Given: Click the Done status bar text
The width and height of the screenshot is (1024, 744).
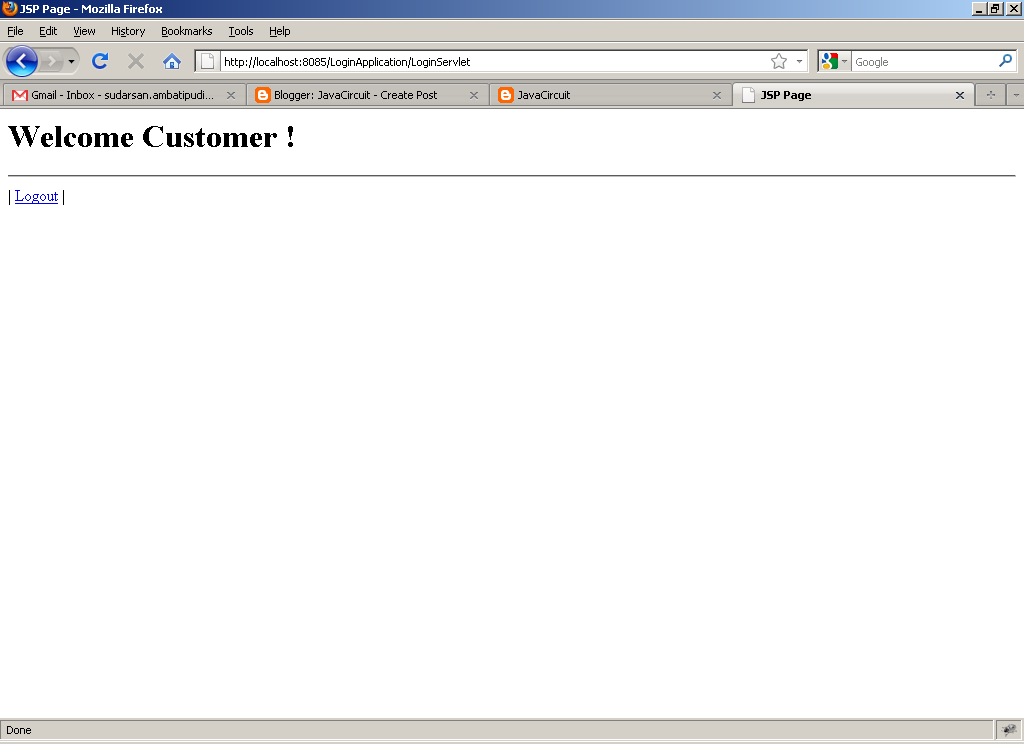Looking at the screenshot, I should (18, 730).
